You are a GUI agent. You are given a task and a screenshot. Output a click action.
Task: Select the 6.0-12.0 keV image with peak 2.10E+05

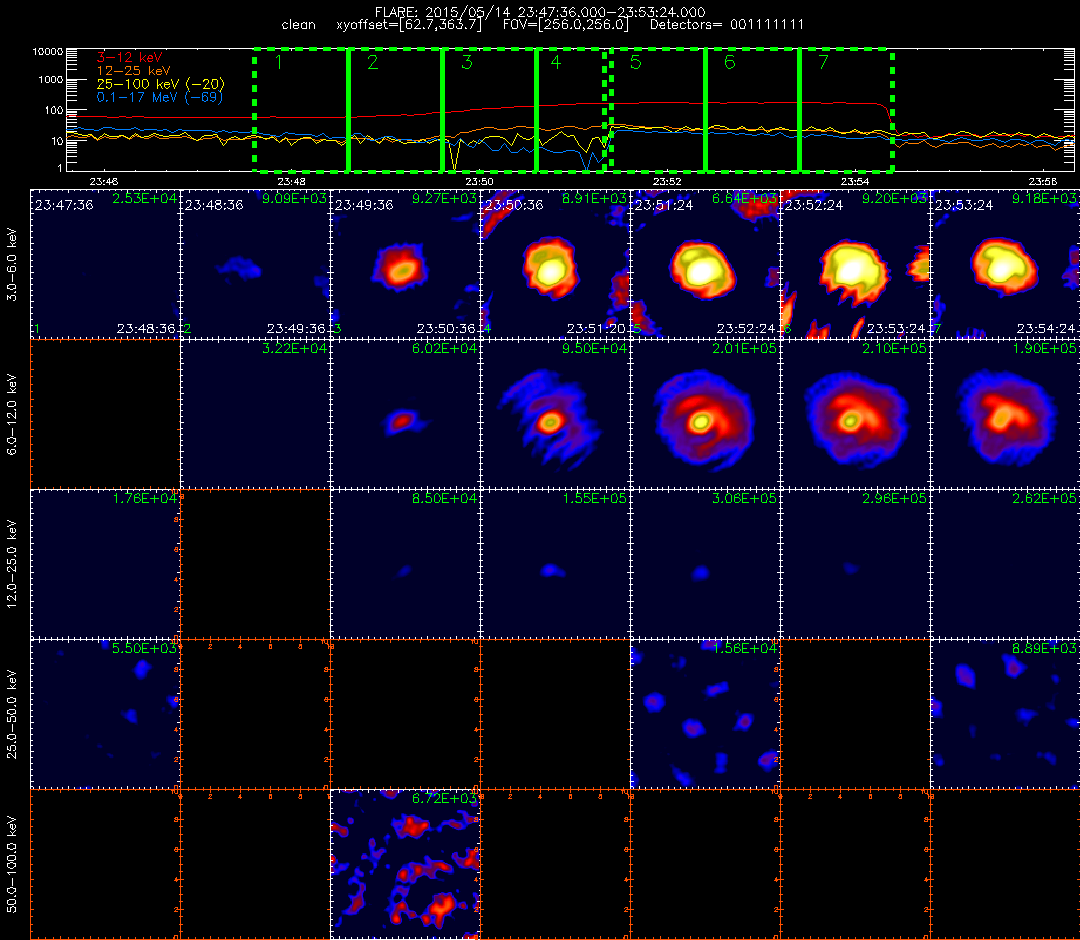point(856,414)
